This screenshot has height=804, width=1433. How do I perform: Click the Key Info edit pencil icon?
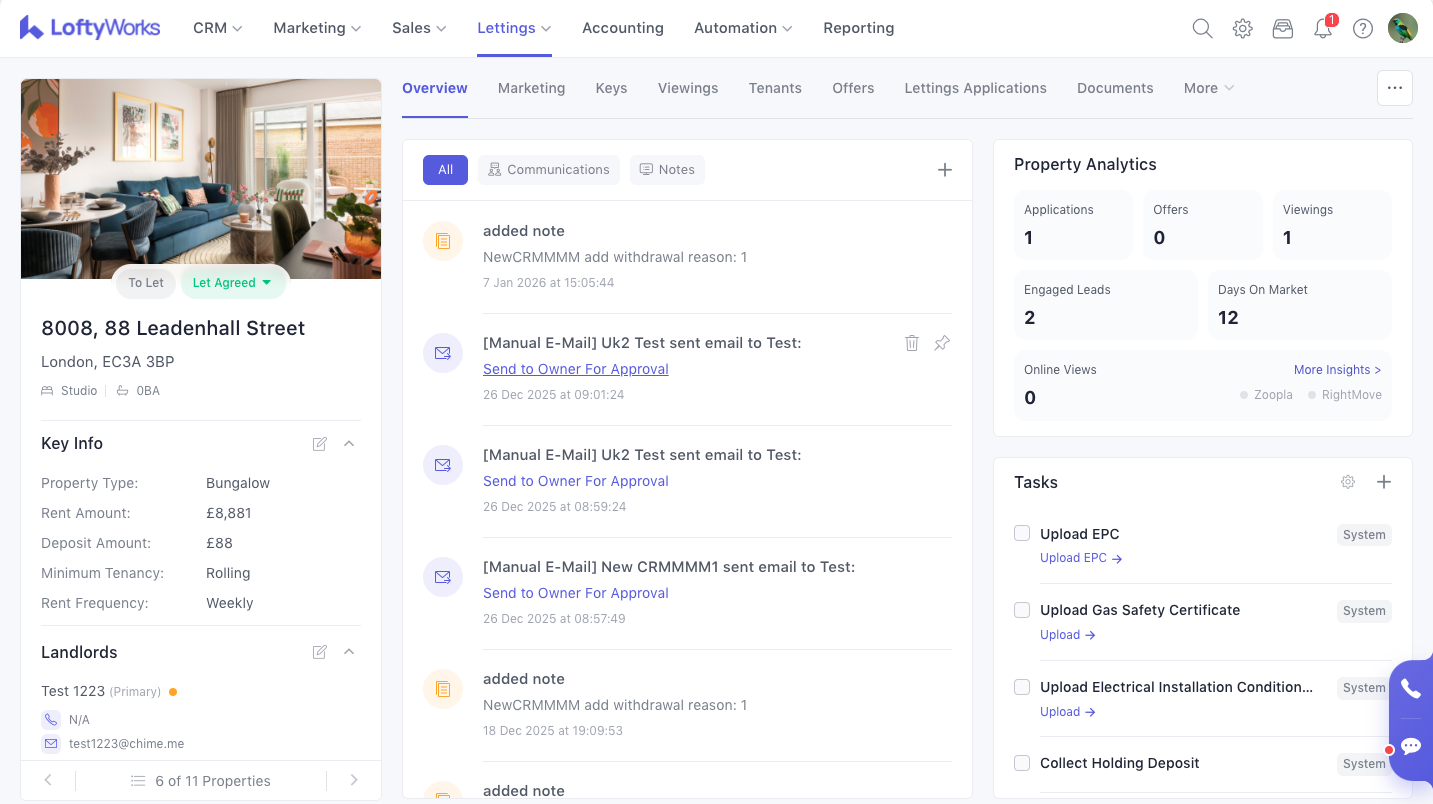(320, 444)
